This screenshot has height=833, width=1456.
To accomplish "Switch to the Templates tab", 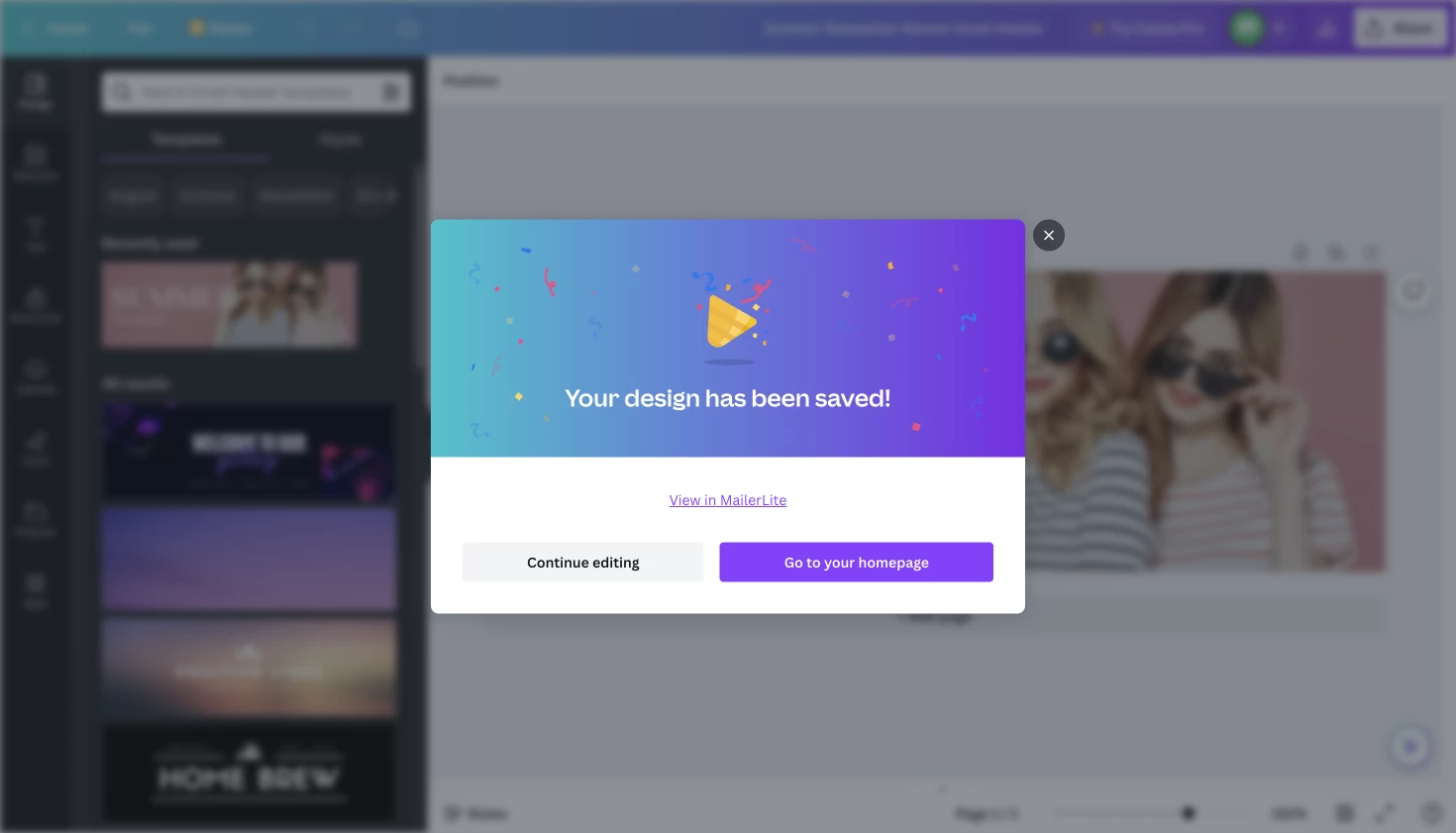I will coord(186,141).
